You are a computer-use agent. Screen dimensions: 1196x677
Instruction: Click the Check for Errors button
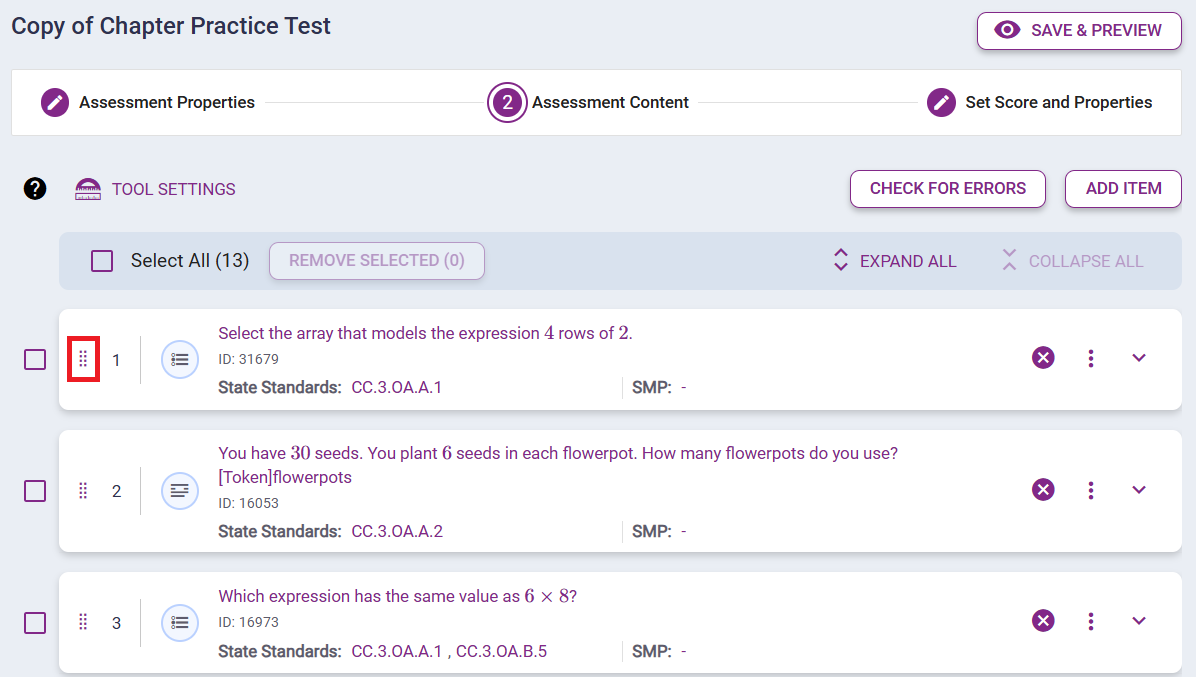point(947,188)
